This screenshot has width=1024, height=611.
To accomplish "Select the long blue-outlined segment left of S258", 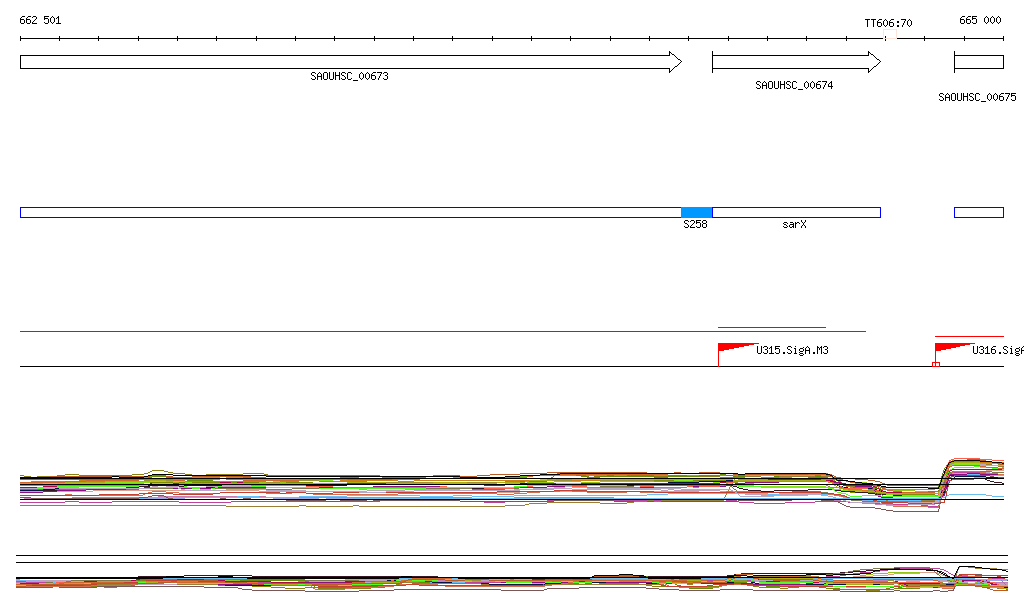I will [x=350, y=212].
